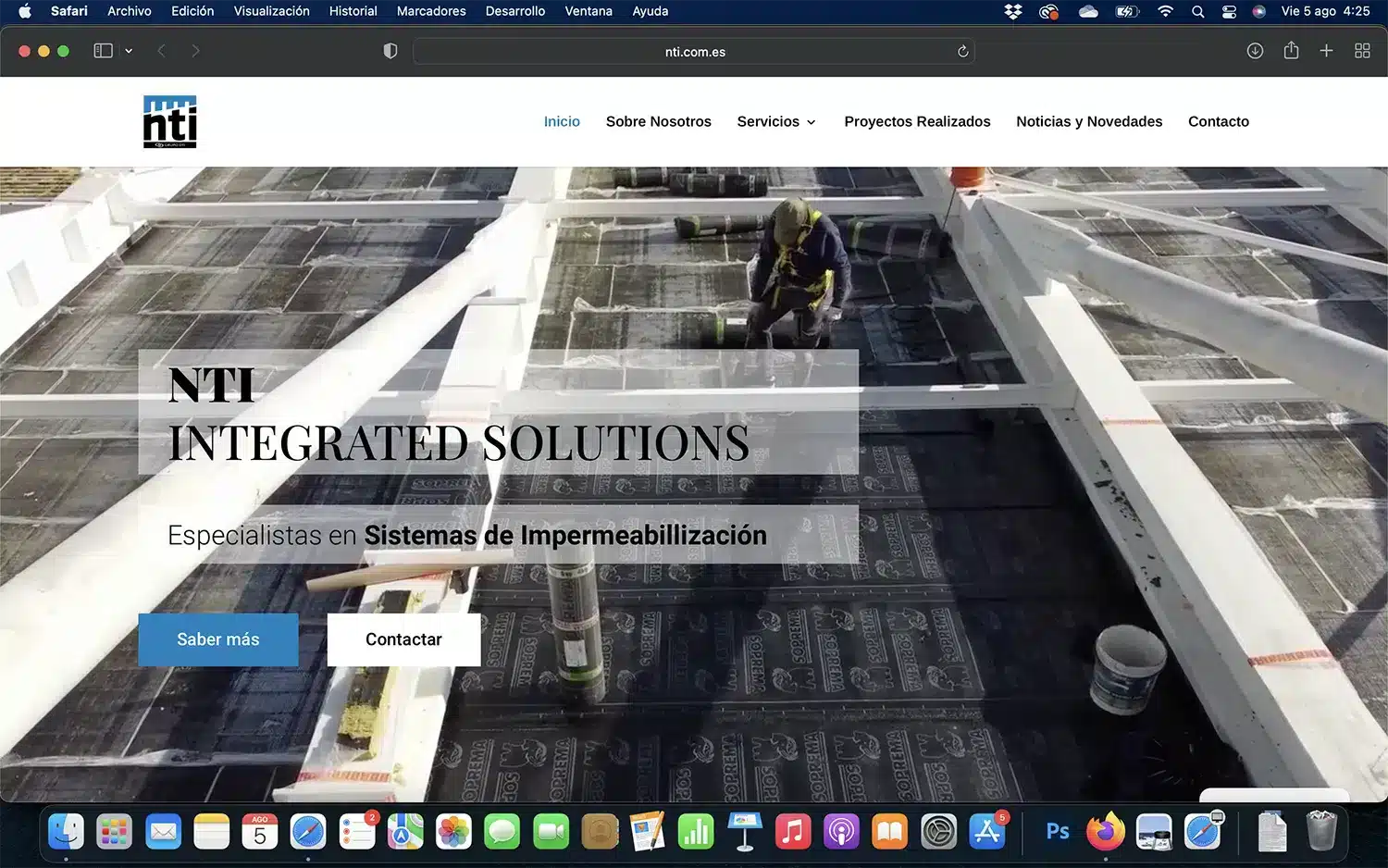Toggle the Safari sidebar
This screenshot has width=1388, height=868.
pyautogui.click(x=103, y=51)
